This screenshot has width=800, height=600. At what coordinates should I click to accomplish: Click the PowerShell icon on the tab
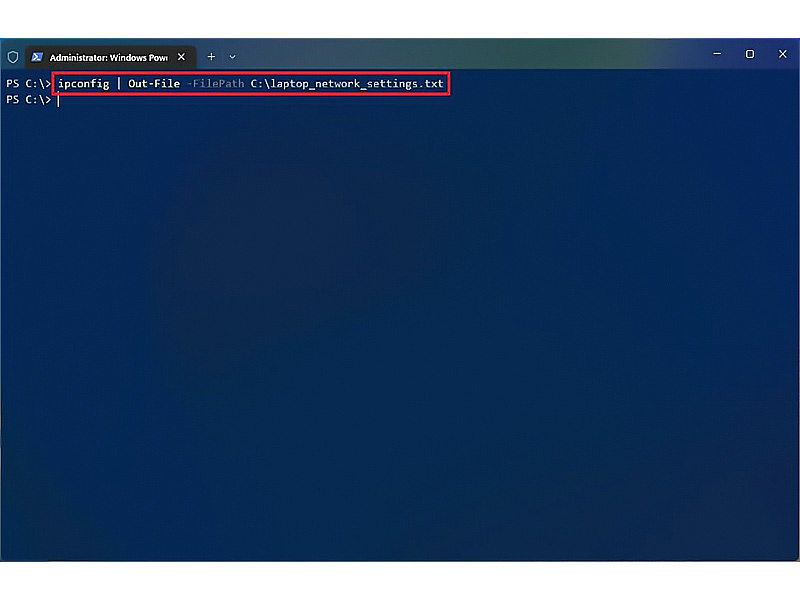[37, 57]
